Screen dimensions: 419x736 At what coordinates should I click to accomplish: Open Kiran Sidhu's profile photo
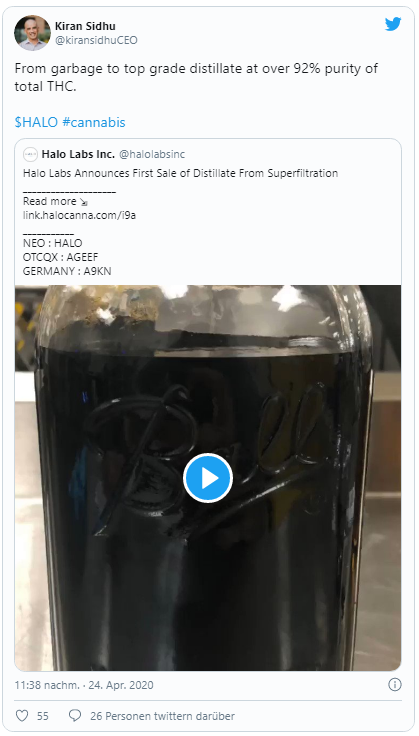pyautogui.click(x=32, y=33)
